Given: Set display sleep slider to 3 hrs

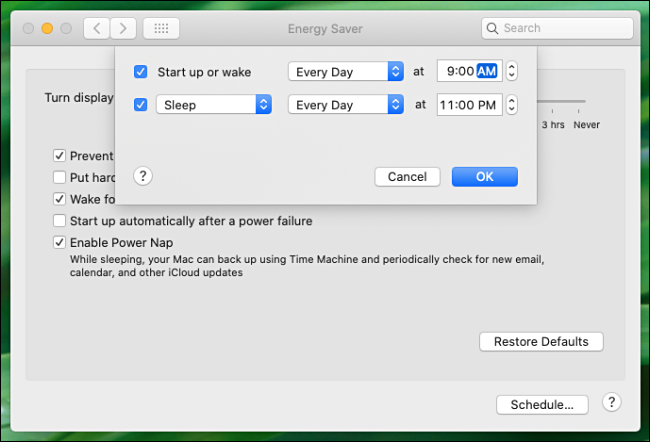Looking at the screenshot, I should click(x=553, y=102).
